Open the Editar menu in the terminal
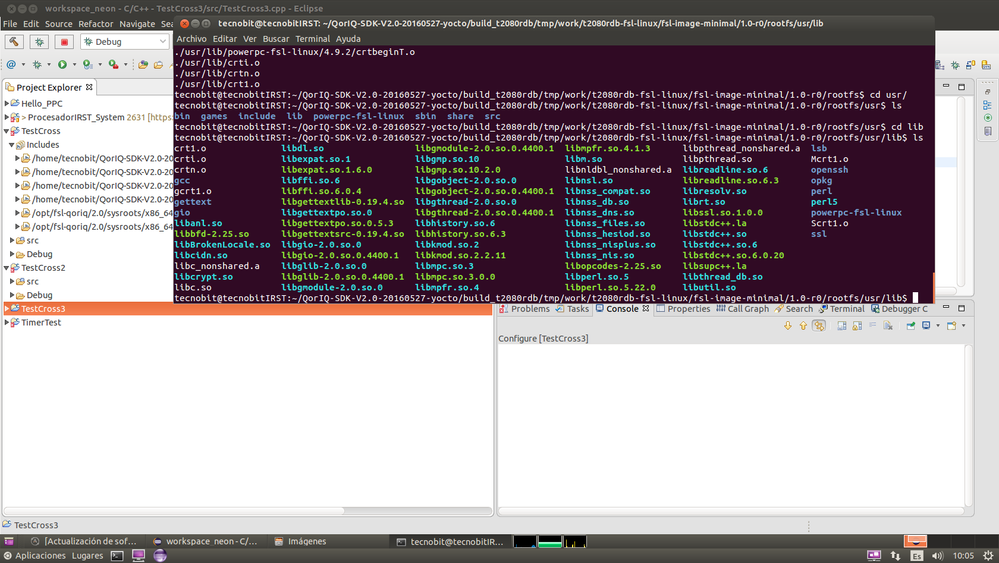The image size is (999, 563). coord(225,39)
